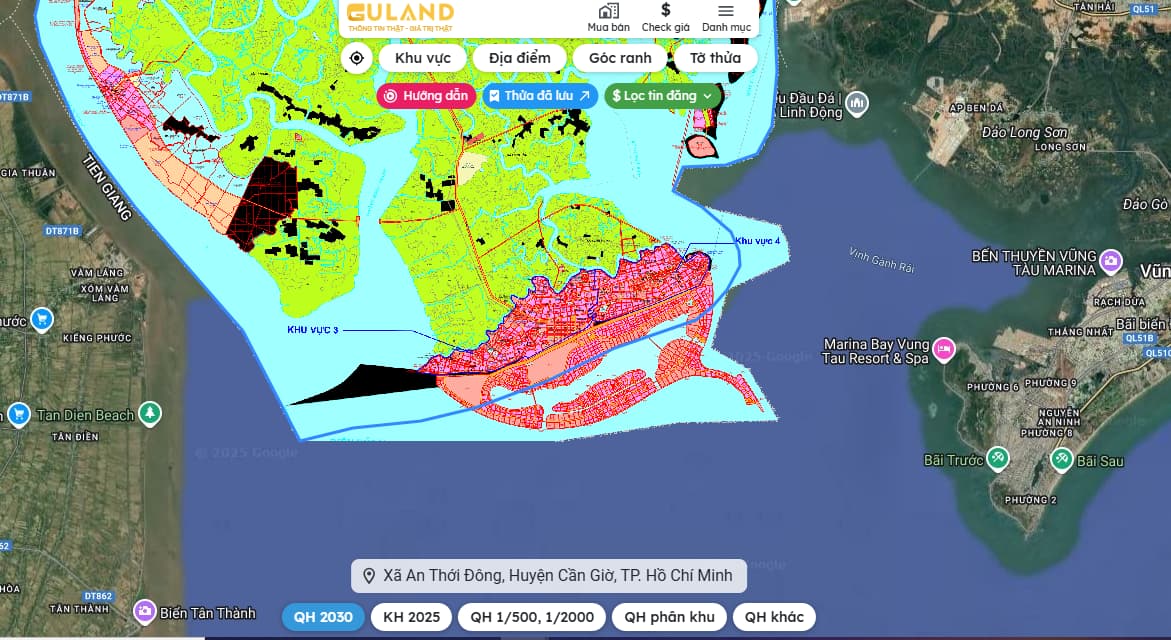Click the Biển Tân Thành camera pin
Viewport: 1171px width, 640px height.
coord(145,612)
